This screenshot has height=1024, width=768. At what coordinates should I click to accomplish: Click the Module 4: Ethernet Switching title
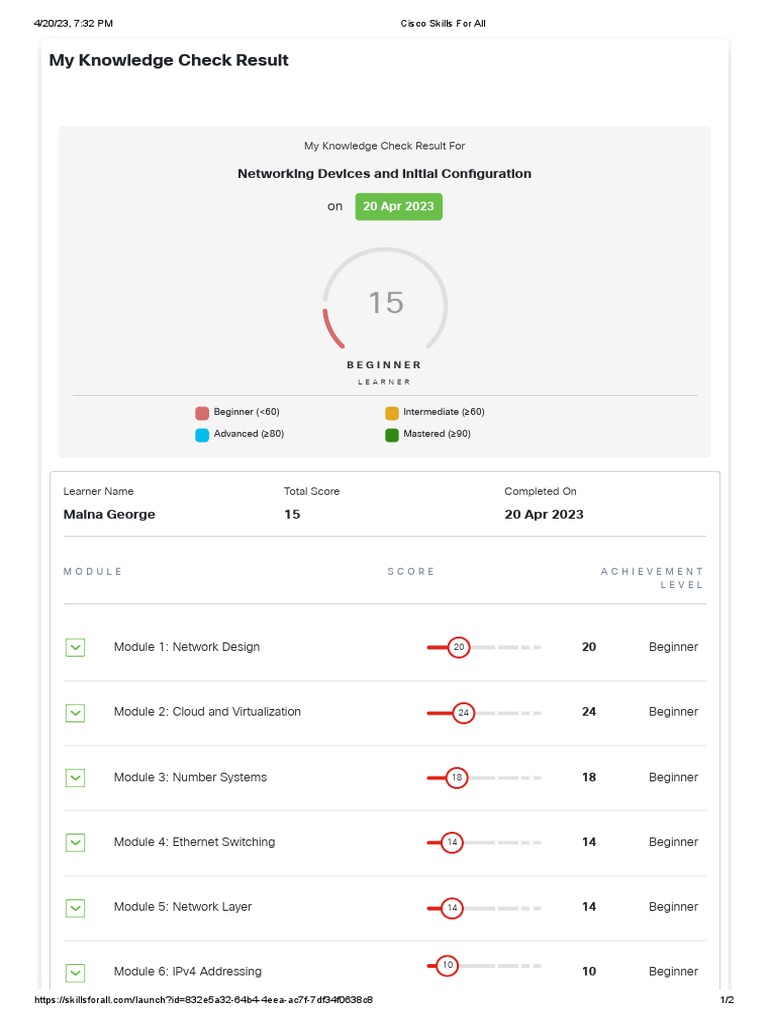click(x=194, y=842)
